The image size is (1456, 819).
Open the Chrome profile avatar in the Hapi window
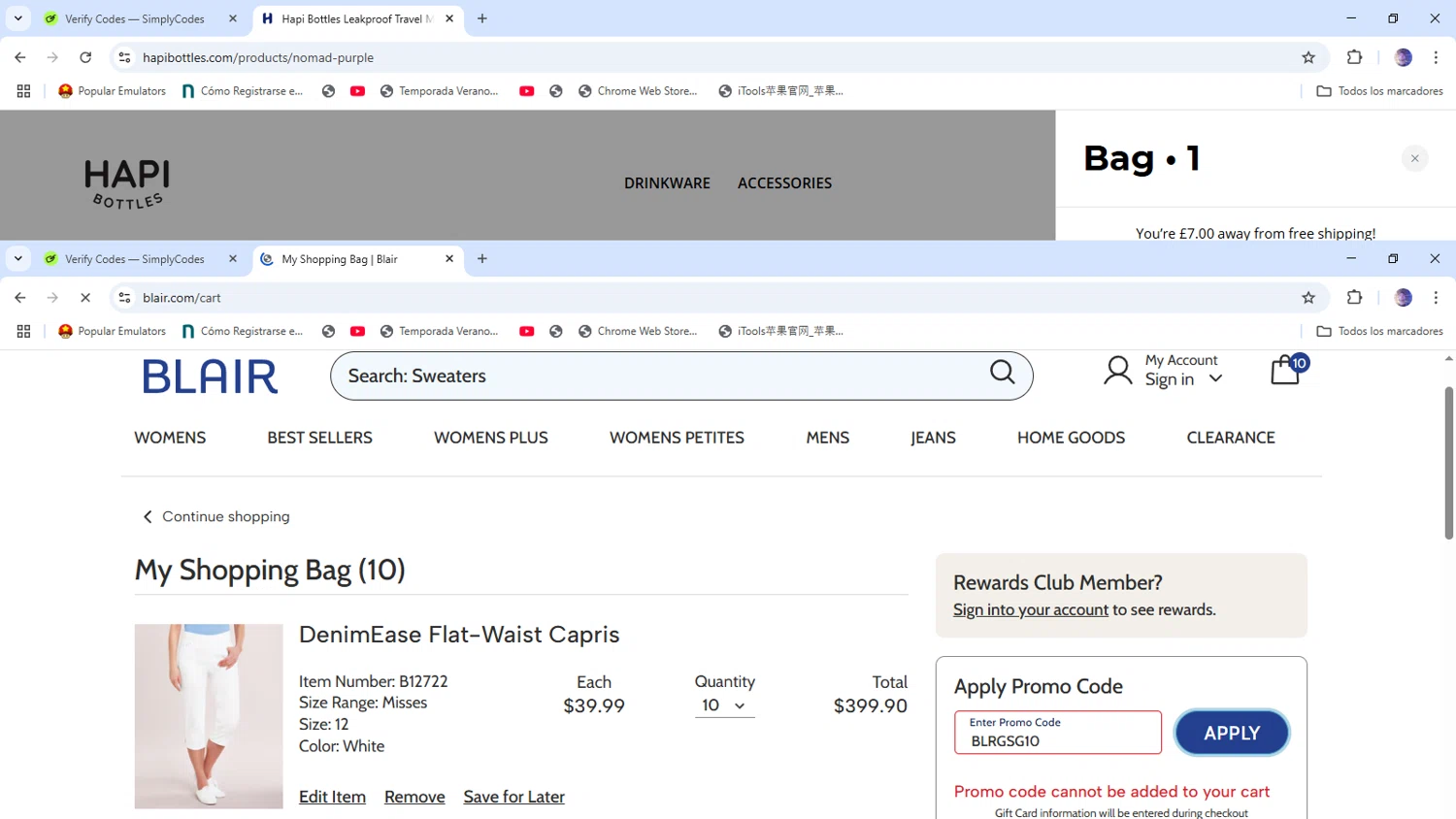(1403, 57)
